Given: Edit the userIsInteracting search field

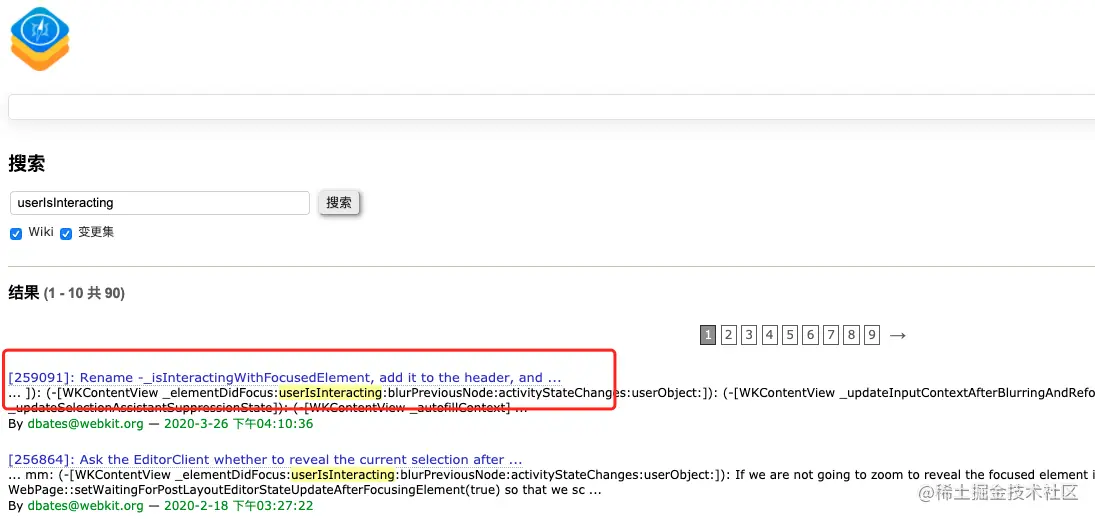Looking at the screenshot, I should (x=160, y=203).
